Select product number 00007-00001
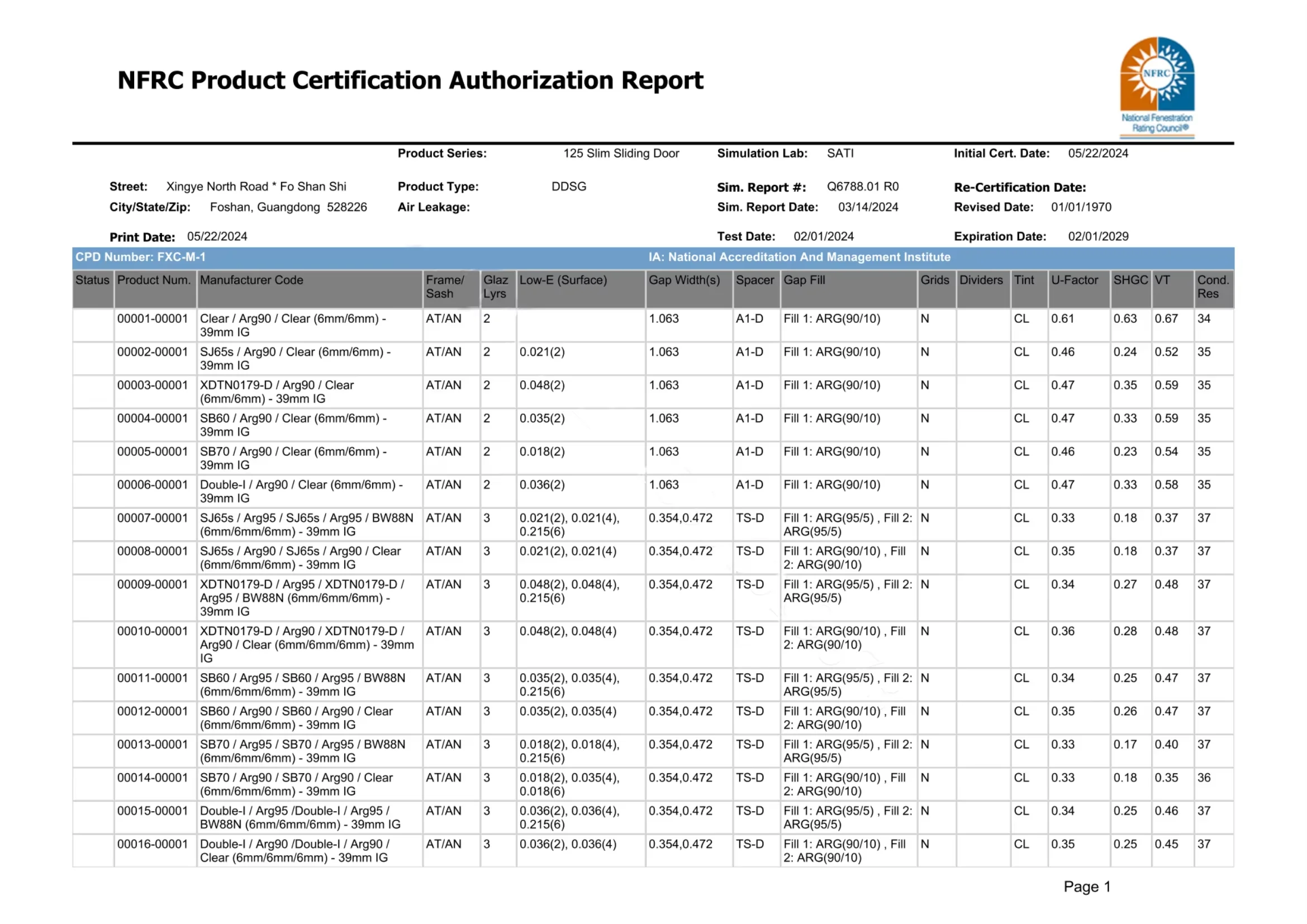This screenshot has width=1307, height=924. (152, 518)
